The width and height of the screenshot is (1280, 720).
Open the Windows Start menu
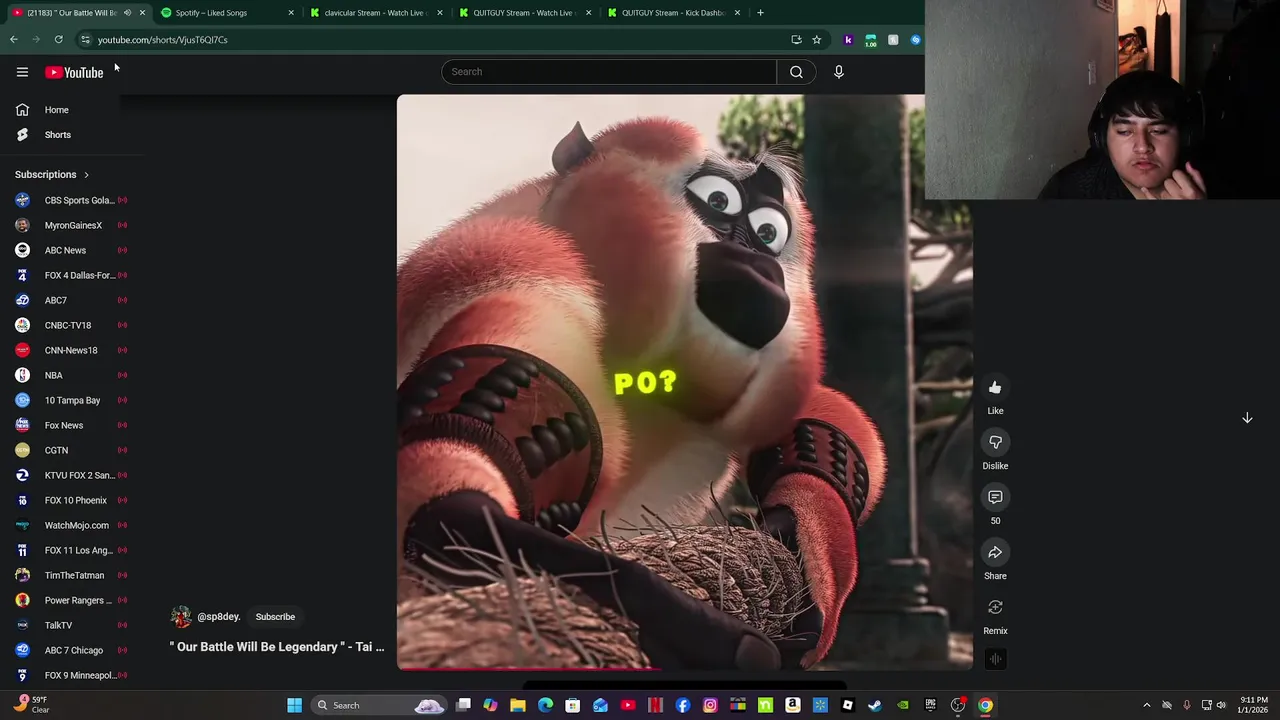tap(294, 705)
